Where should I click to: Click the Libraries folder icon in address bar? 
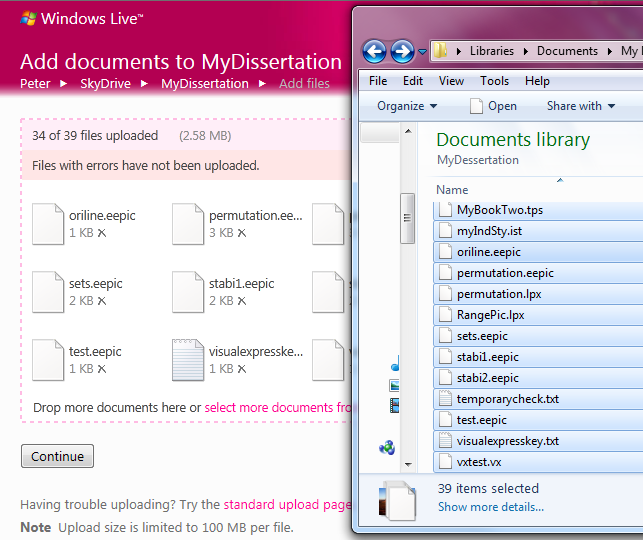pos(440,51)
